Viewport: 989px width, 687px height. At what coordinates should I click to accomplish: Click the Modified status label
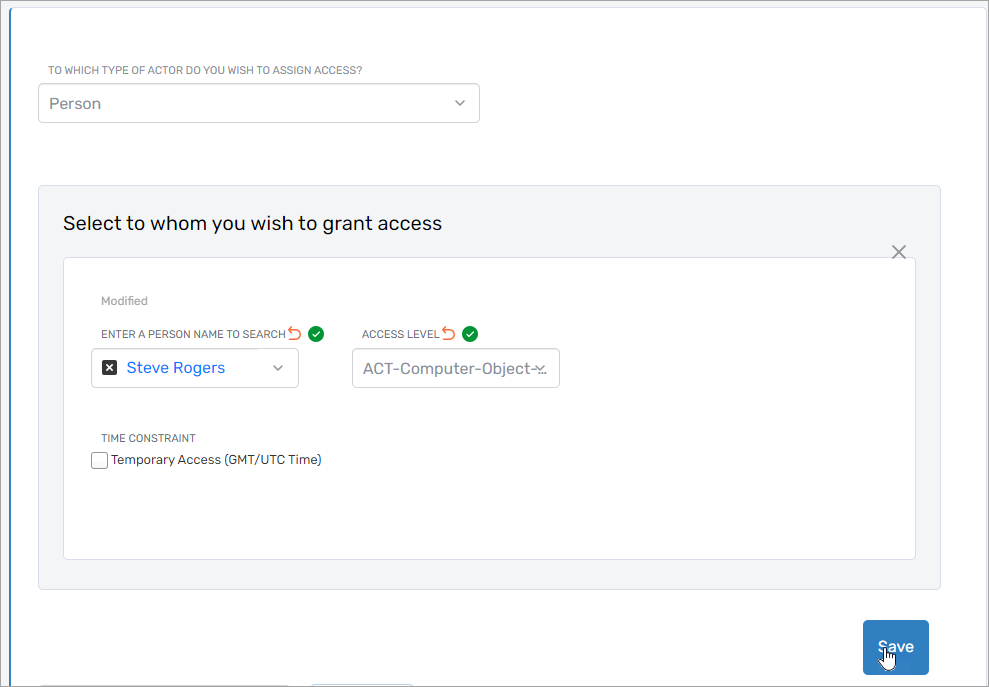[x=124, y=301]
